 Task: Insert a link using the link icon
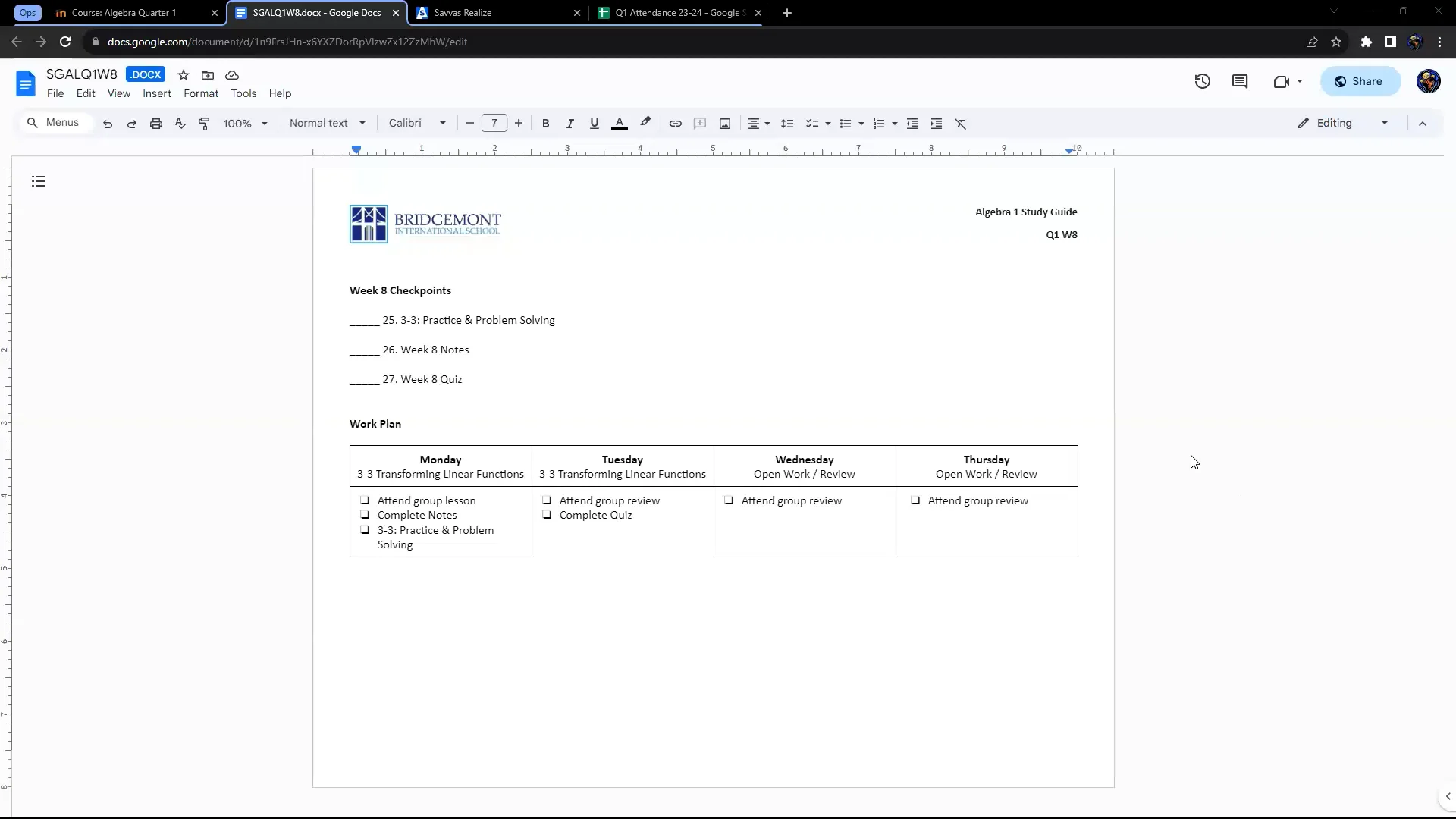click(x=675, y=124)
